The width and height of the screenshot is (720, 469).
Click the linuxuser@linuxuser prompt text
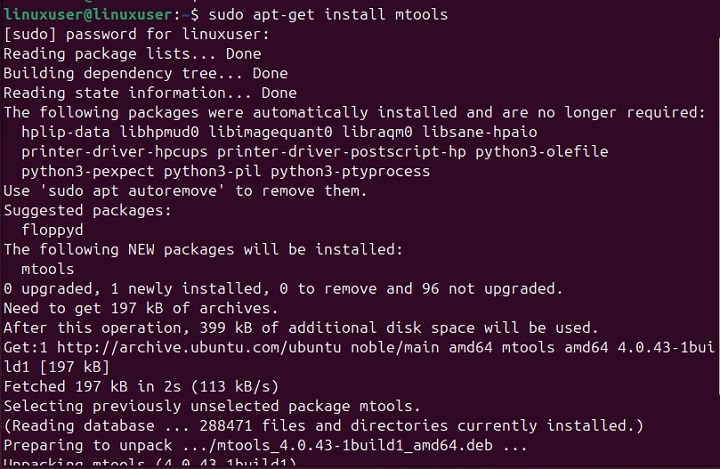[90, 15]
